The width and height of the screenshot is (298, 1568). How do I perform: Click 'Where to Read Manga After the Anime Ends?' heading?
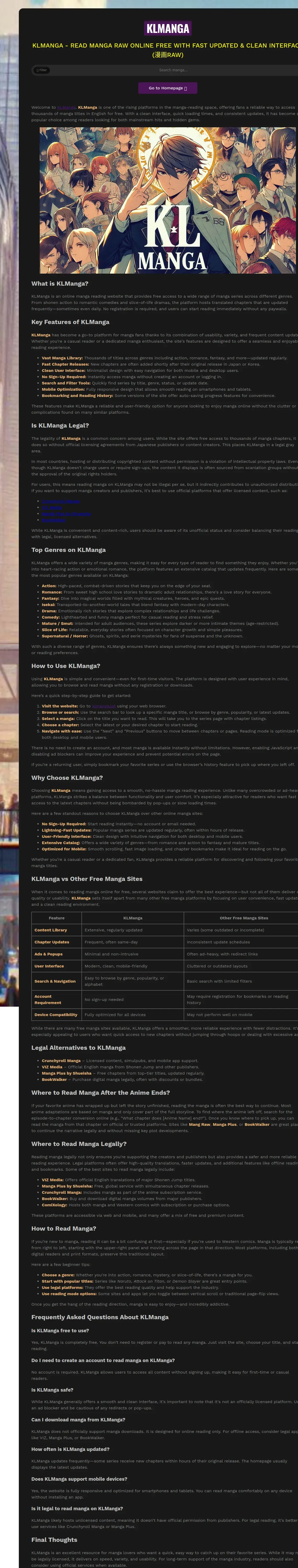[x=101, y=1092]
